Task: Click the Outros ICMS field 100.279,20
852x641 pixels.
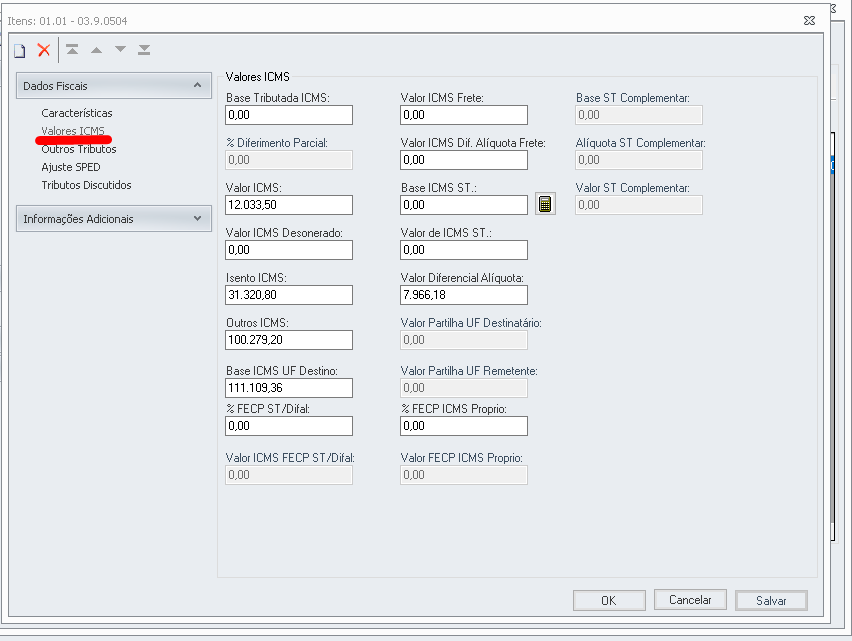Action: pyautogui.click(x=289, y=340)
